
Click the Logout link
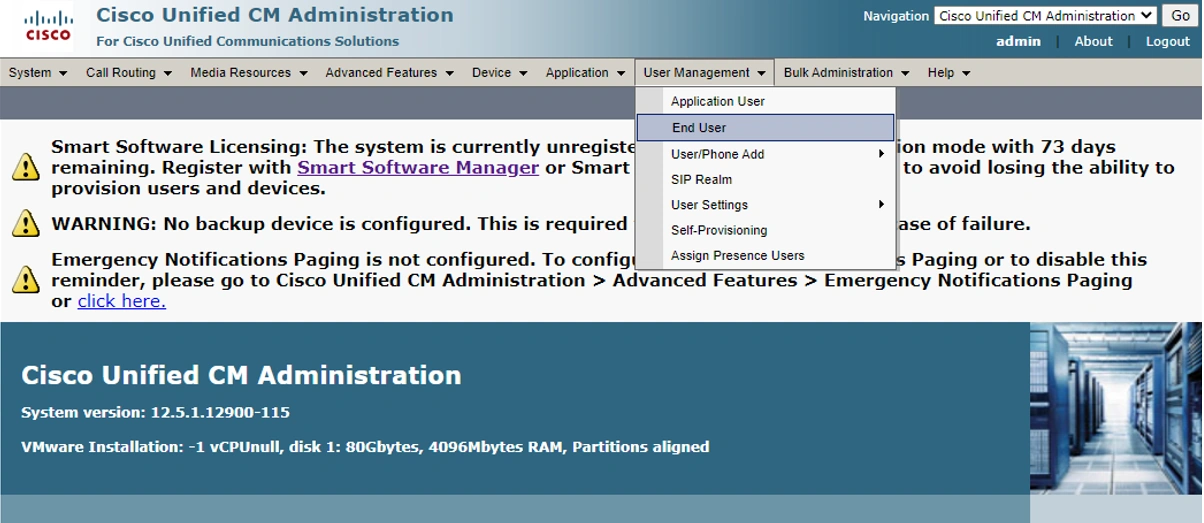[1168, 41]
